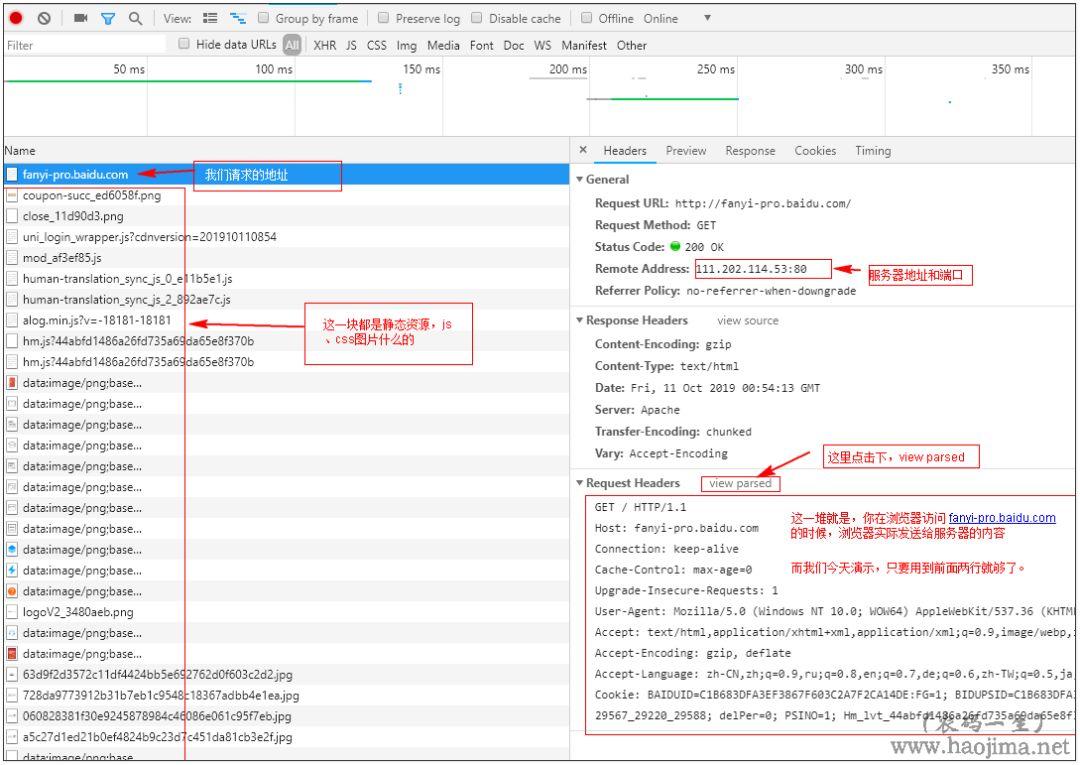Screen dimensions: 1080x765
Task: Switch to large resource rows view icon
Action: (210, 17)
